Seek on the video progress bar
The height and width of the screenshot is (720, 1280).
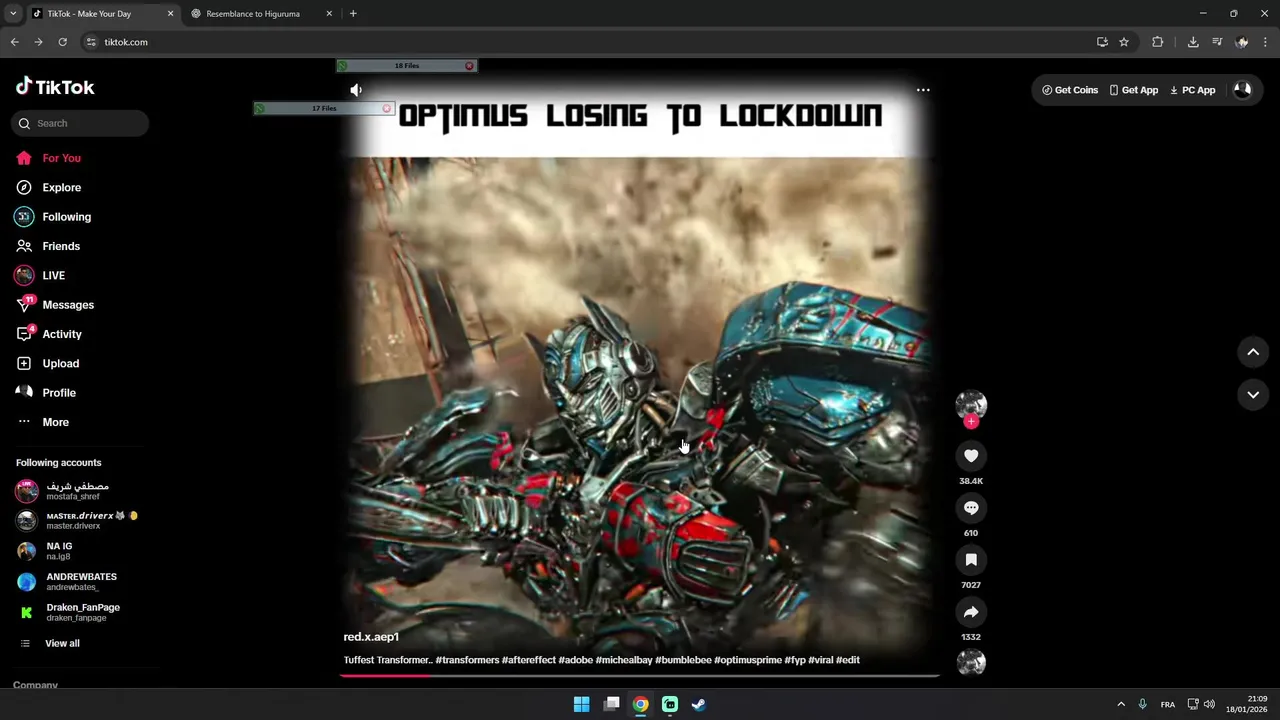point(640,675)
